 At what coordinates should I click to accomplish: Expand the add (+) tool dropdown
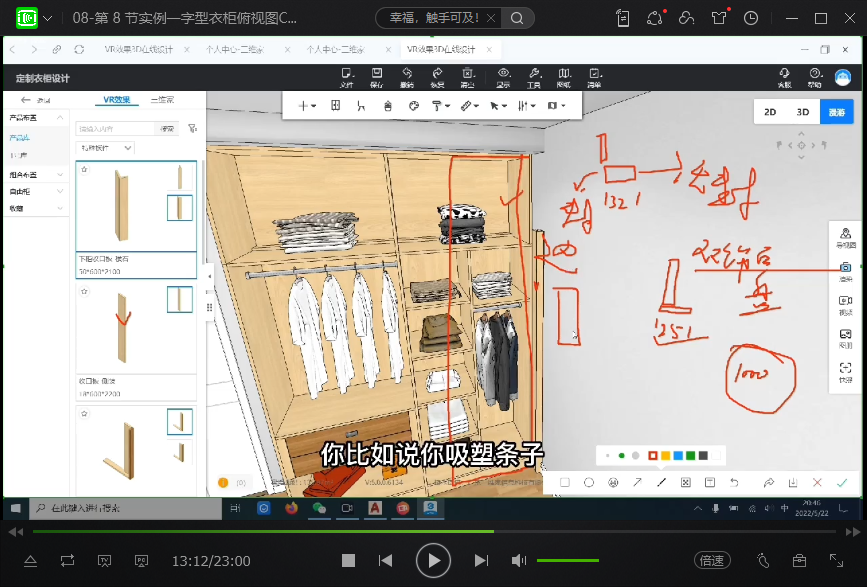307,105
